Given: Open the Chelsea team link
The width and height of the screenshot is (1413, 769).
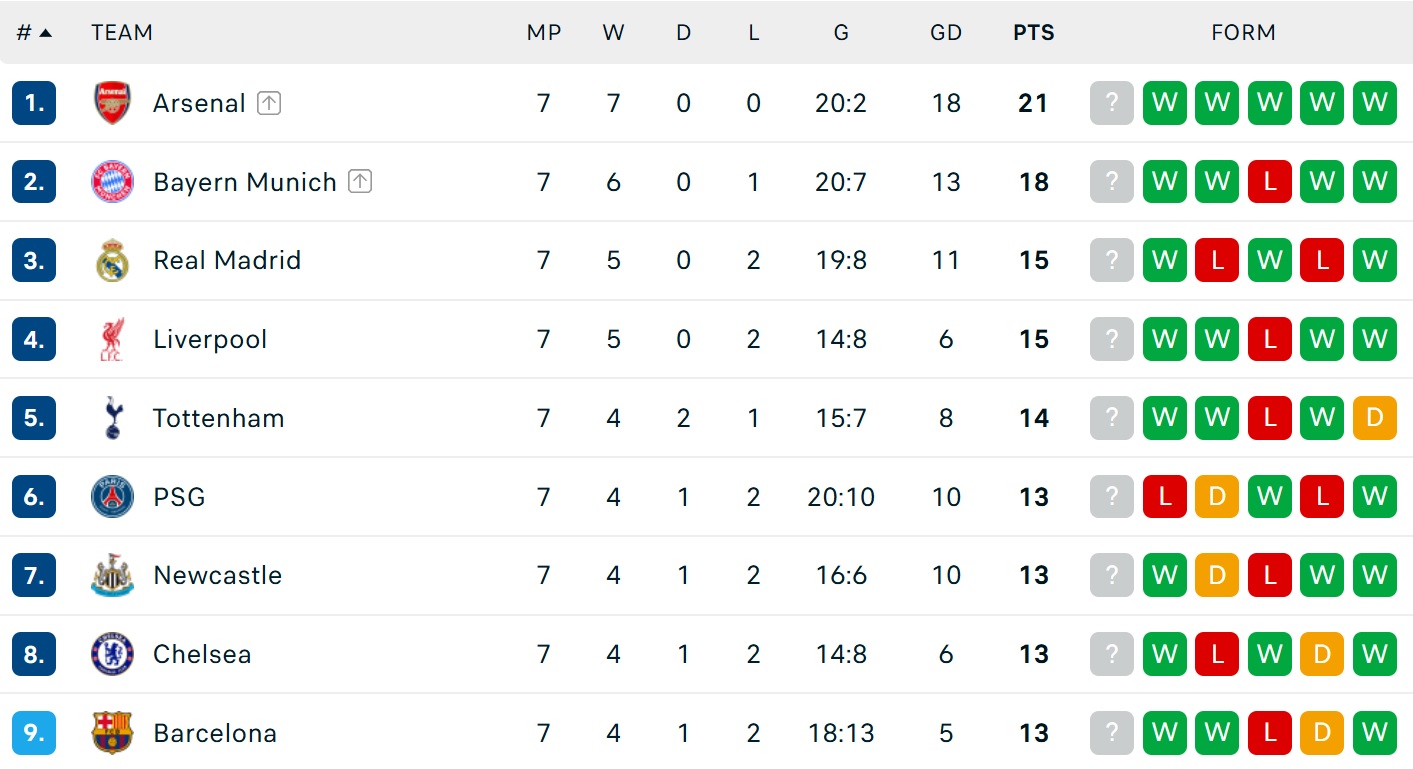Looking at the screenshot, I should tap(202, 654).
